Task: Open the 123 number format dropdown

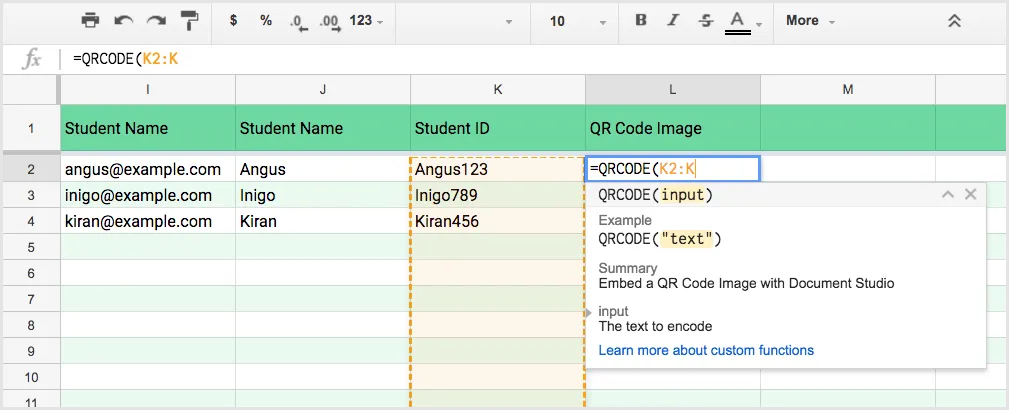Action: click(x=367, y=21)
